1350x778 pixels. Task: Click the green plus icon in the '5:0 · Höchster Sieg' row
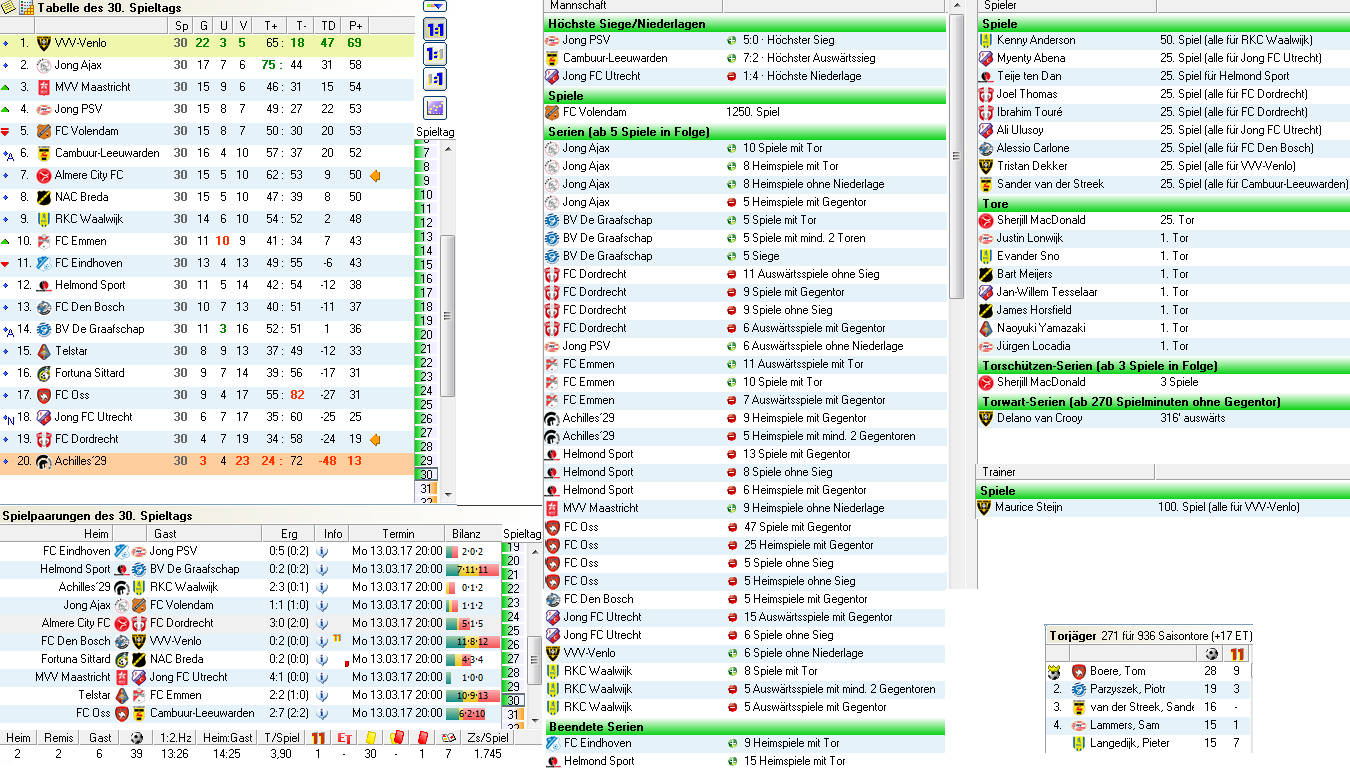point(732,40)
